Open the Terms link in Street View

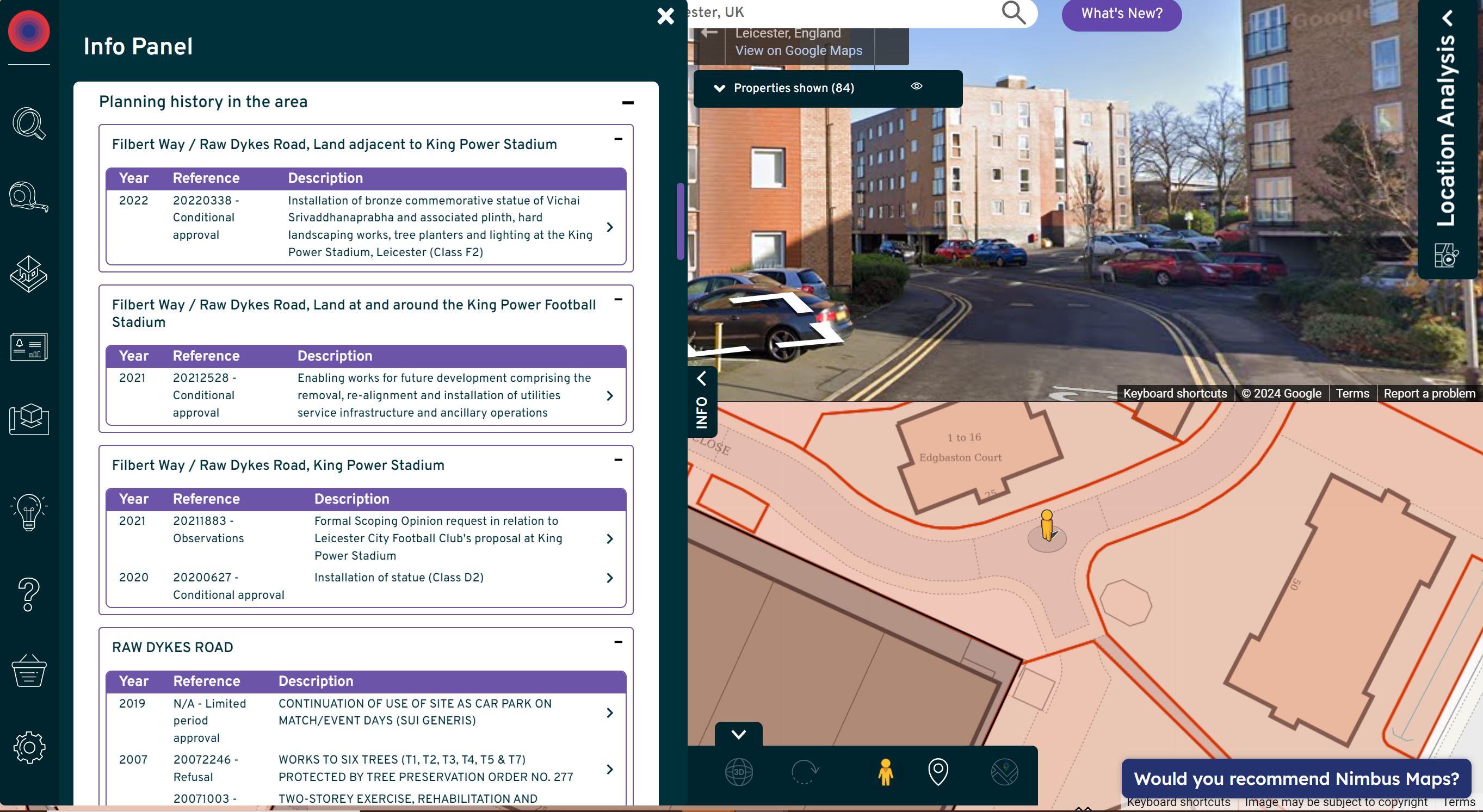1352,394
